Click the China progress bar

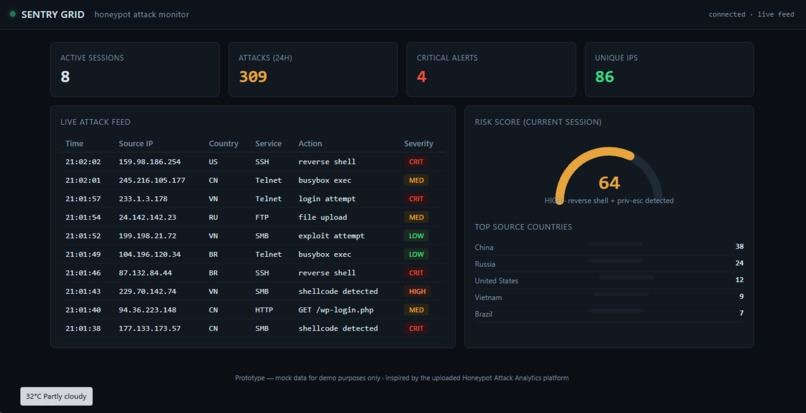tap(615, 244)
